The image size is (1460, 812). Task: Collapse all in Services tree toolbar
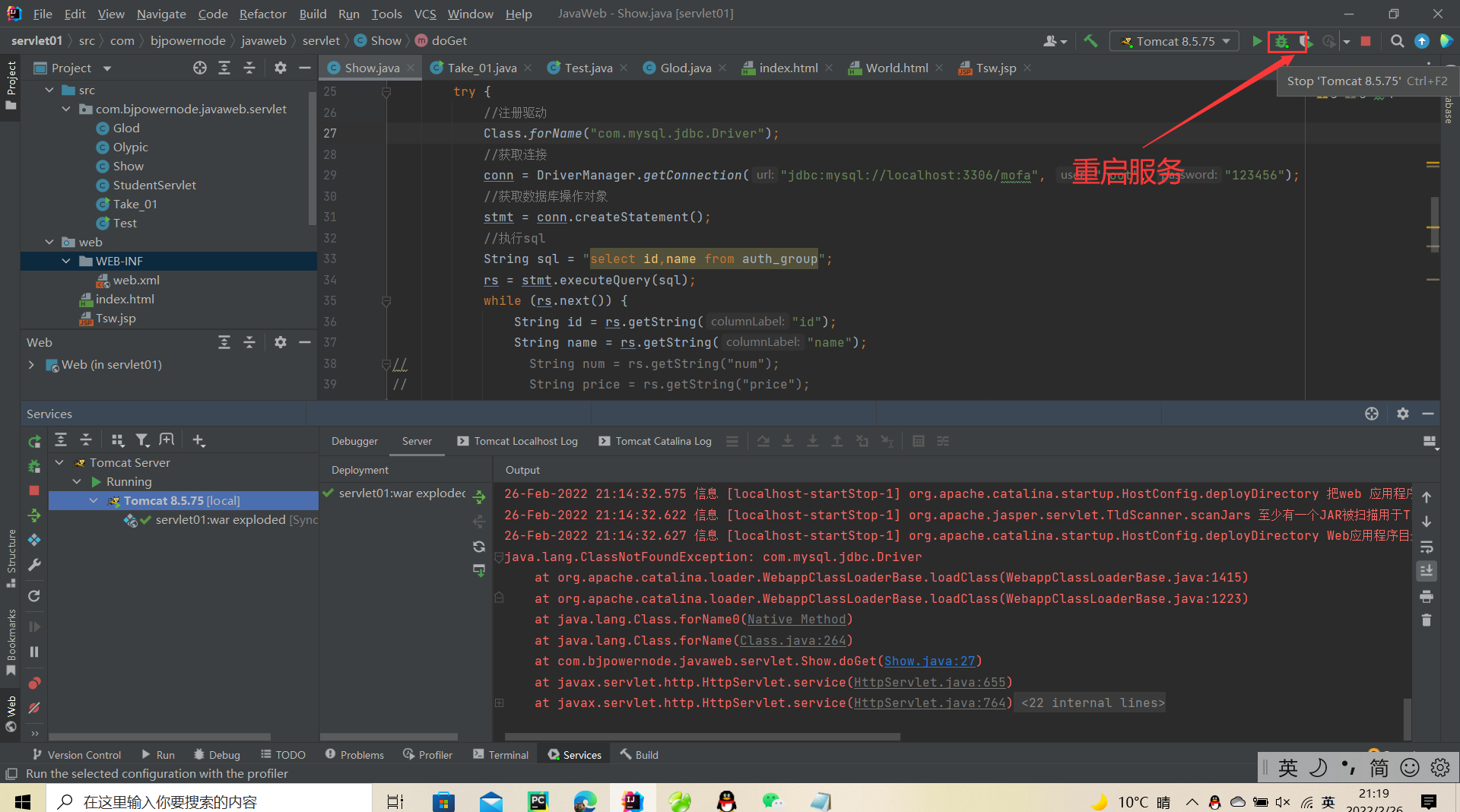pos(86,440)
